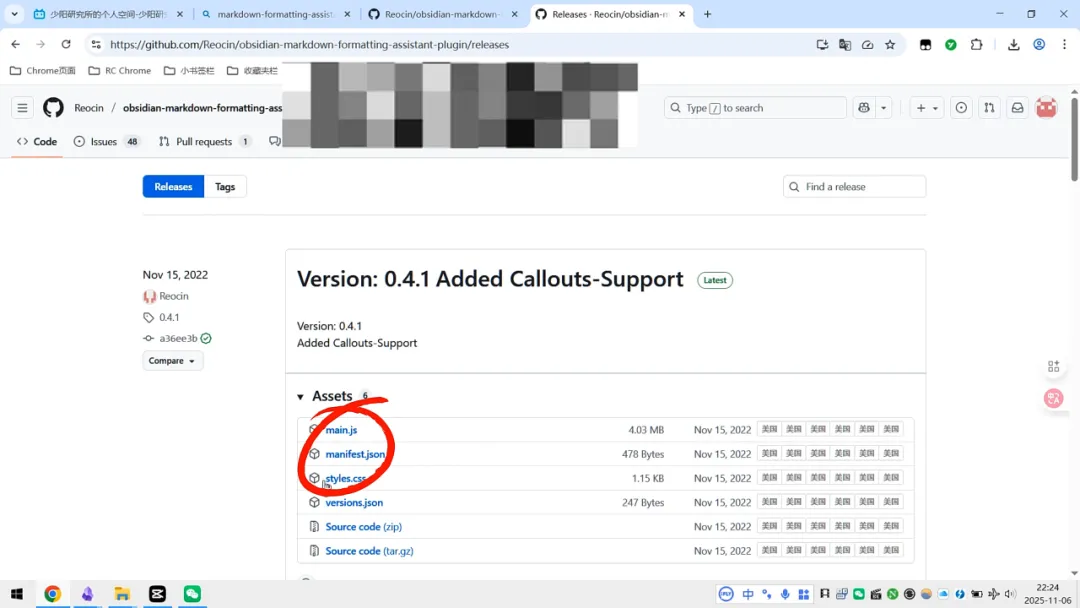Expand the Compare dropdown
This screenshot has width=1080, height=608.
pyautogui.click(x=172, y=361)
